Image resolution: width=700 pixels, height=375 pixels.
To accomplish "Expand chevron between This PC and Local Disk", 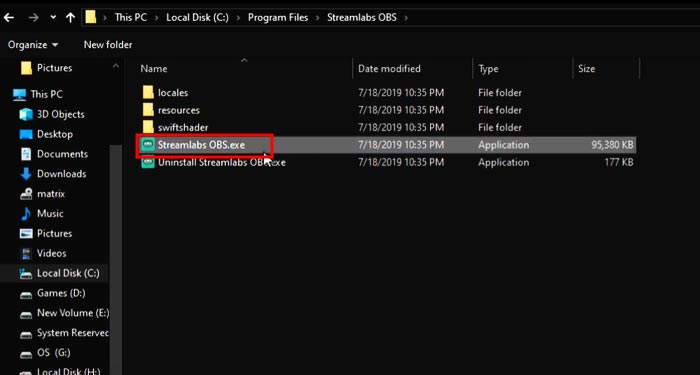I will [157, 18].
